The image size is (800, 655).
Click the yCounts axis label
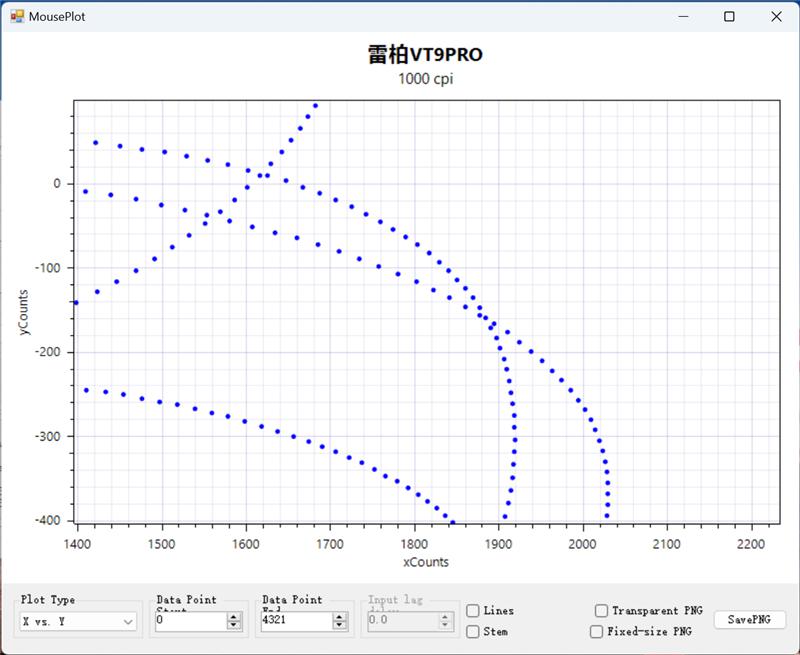pos(24,310)
